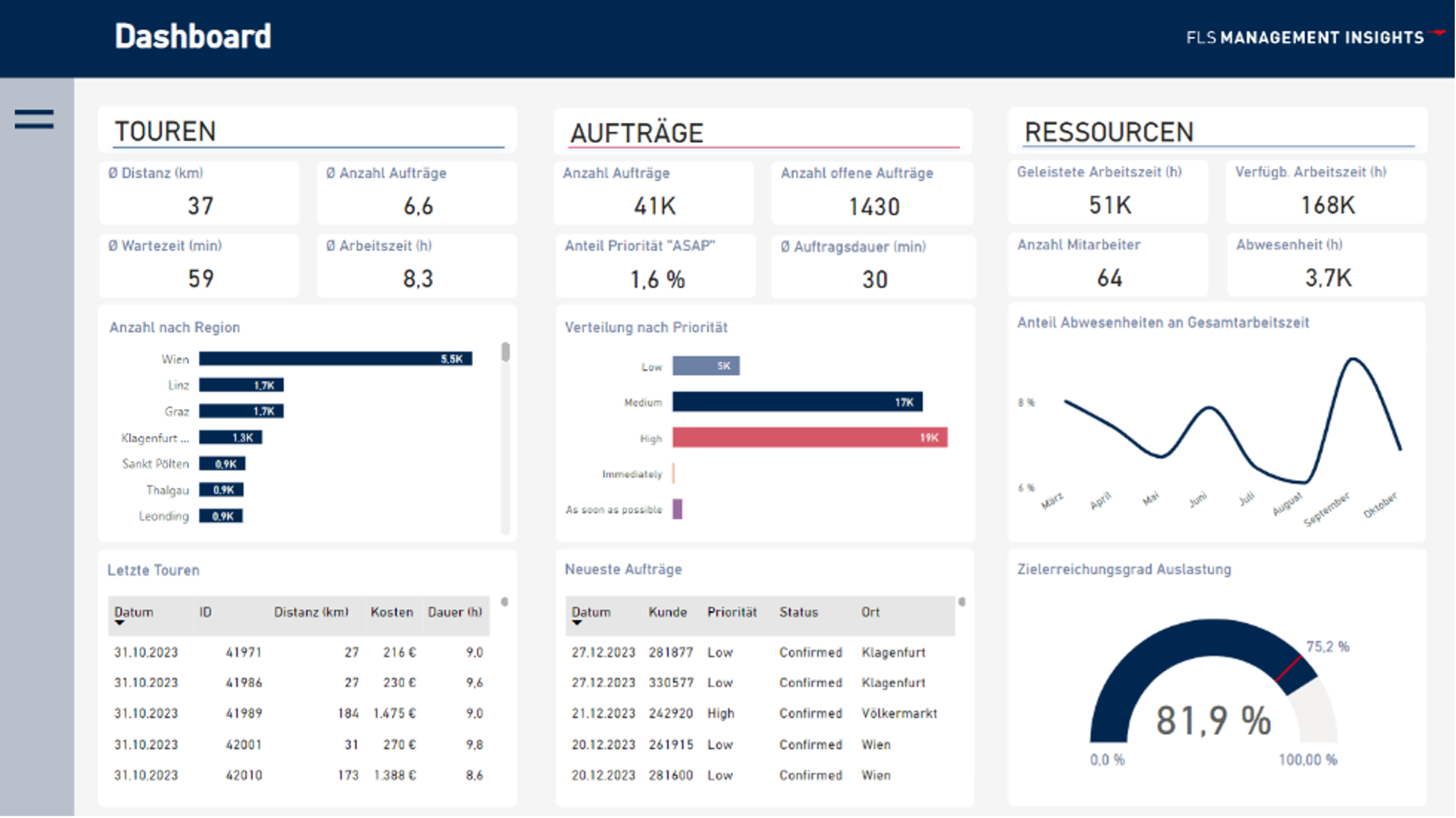
Task: Open the hamburger menu in sidebar
Action: 34,119
